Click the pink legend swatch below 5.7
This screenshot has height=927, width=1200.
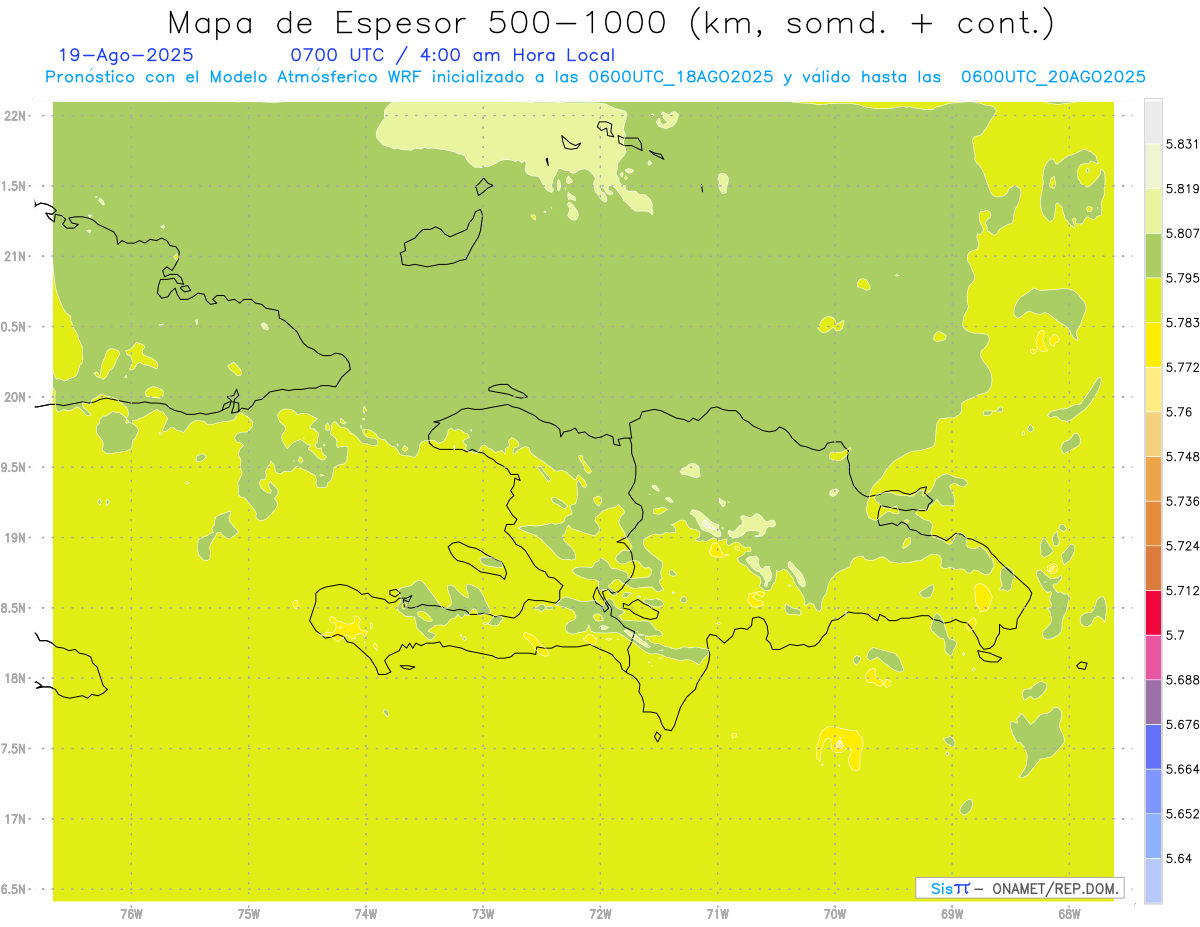coord(1153,657)
